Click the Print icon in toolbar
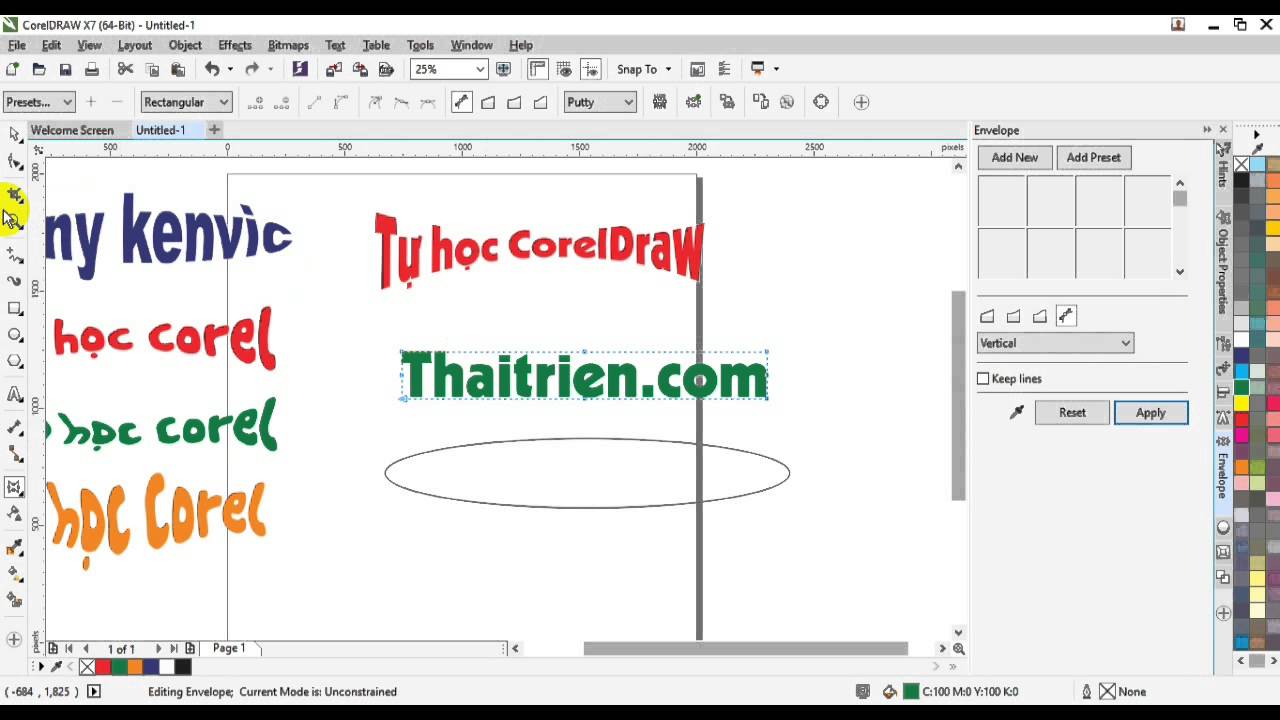The image size is (1280, 720). pyautogui.click(x=92, y=69)
